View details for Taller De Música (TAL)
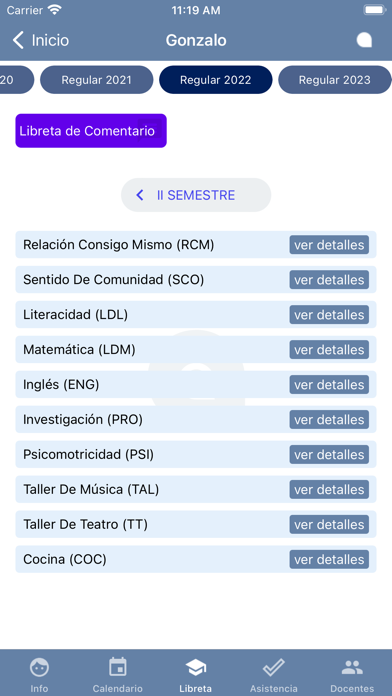 point(329,490)
